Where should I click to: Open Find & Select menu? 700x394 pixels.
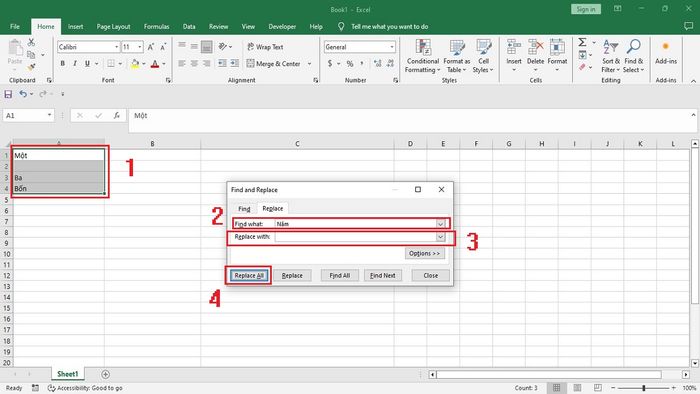pos(633,56)
